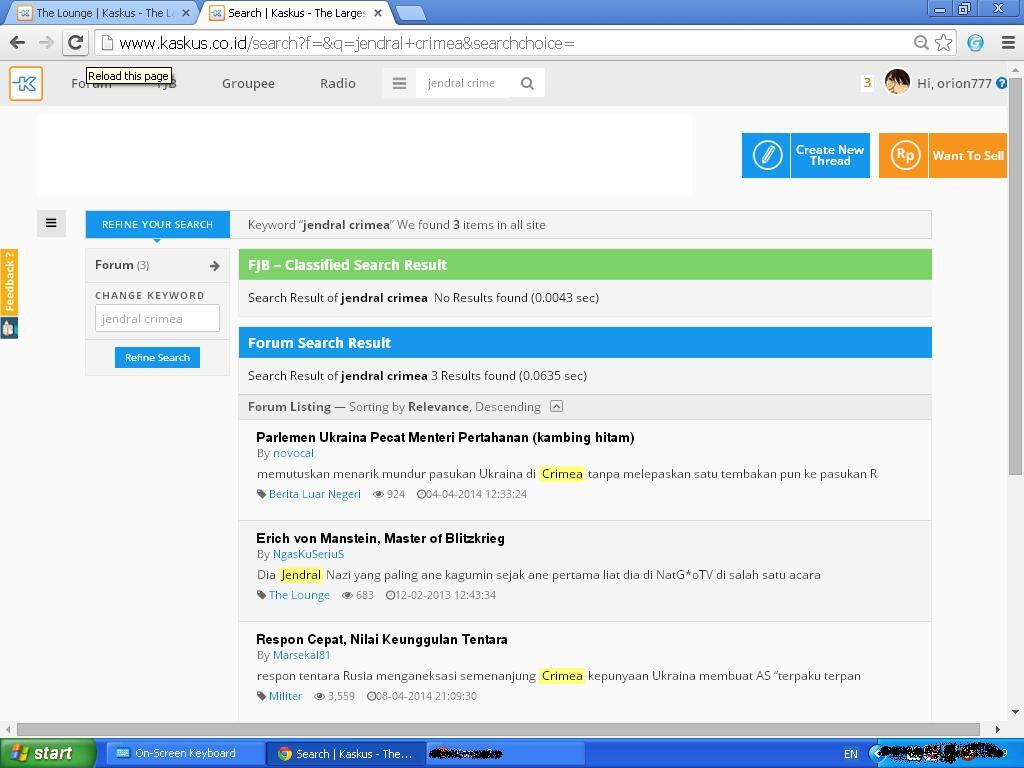The height and width of the screenshot is (768, 1024).
Task: Click the tag icon beside Militer
Action: pyautogui.click(x=262, y=696)
